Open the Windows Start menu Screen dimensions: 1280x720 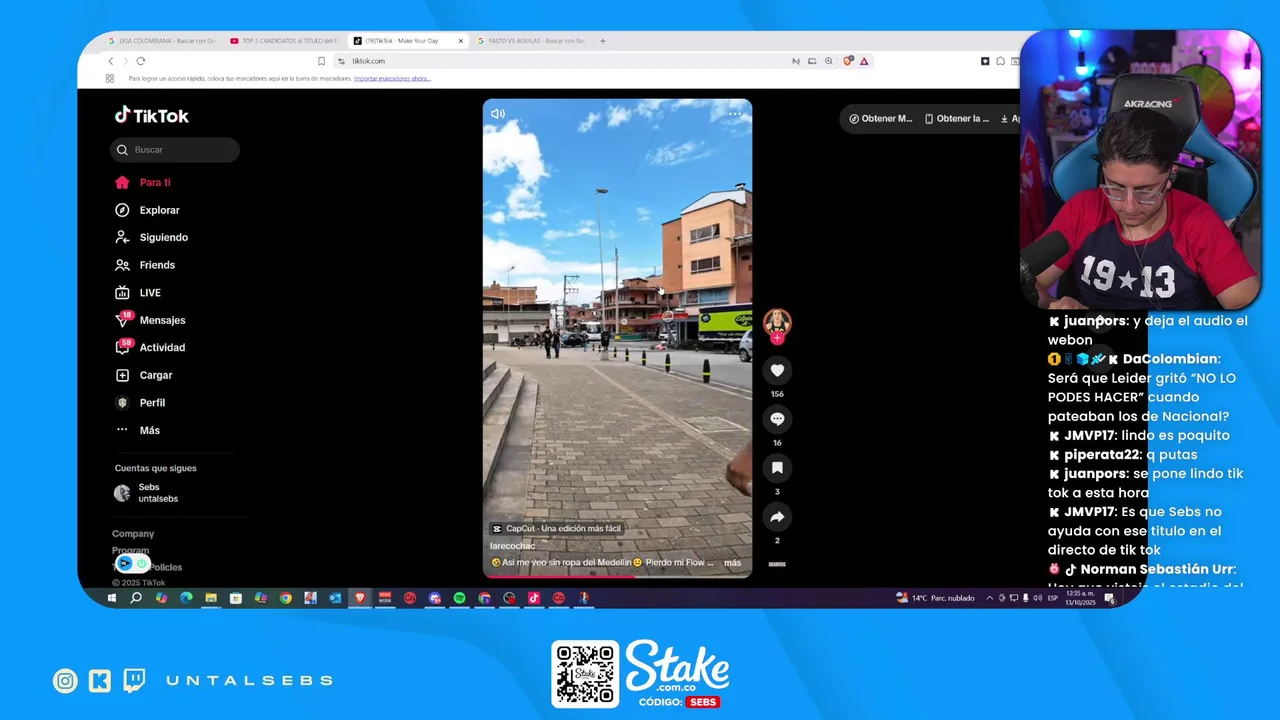pyautogui.click(x=111, y=598)
